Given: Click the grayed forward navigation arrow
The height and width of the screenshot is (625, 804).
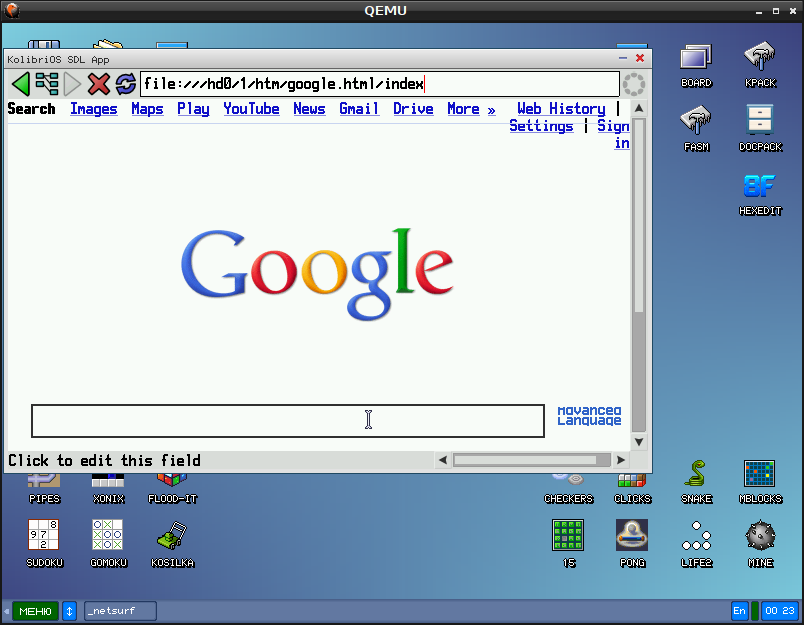Looking at the screenshot, I should click(x=71, y=85).
